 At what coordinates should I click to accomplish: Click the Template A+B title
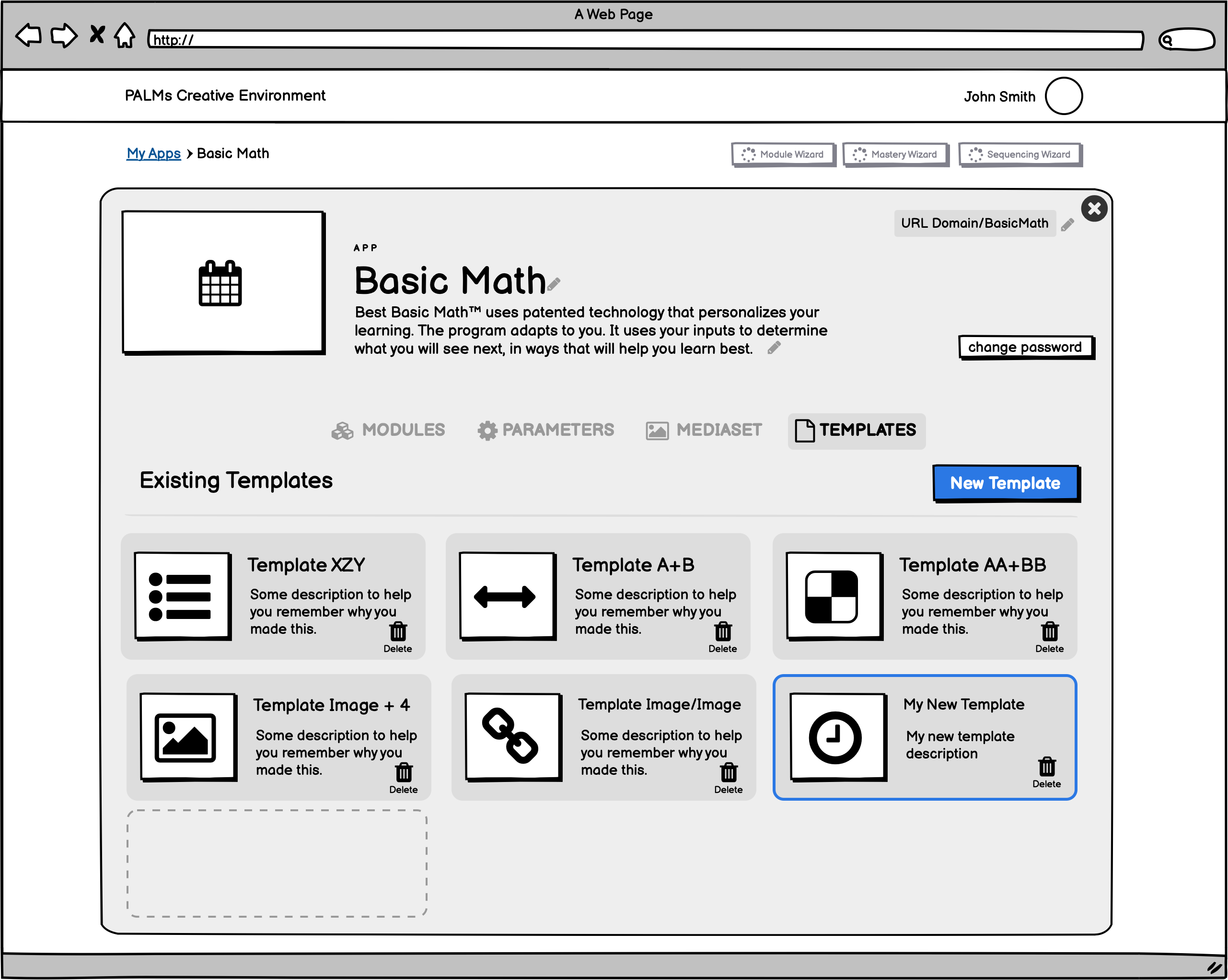point(633,565)
